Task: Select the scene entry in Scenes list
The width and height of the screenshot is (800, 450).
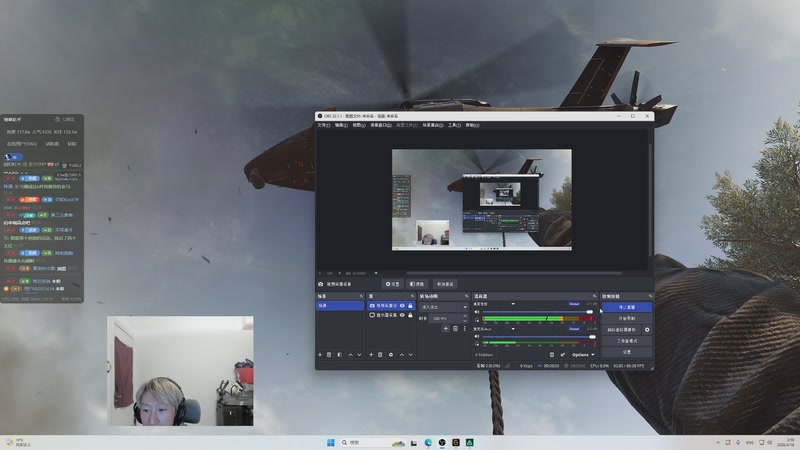Action: (x=340, y=306)
